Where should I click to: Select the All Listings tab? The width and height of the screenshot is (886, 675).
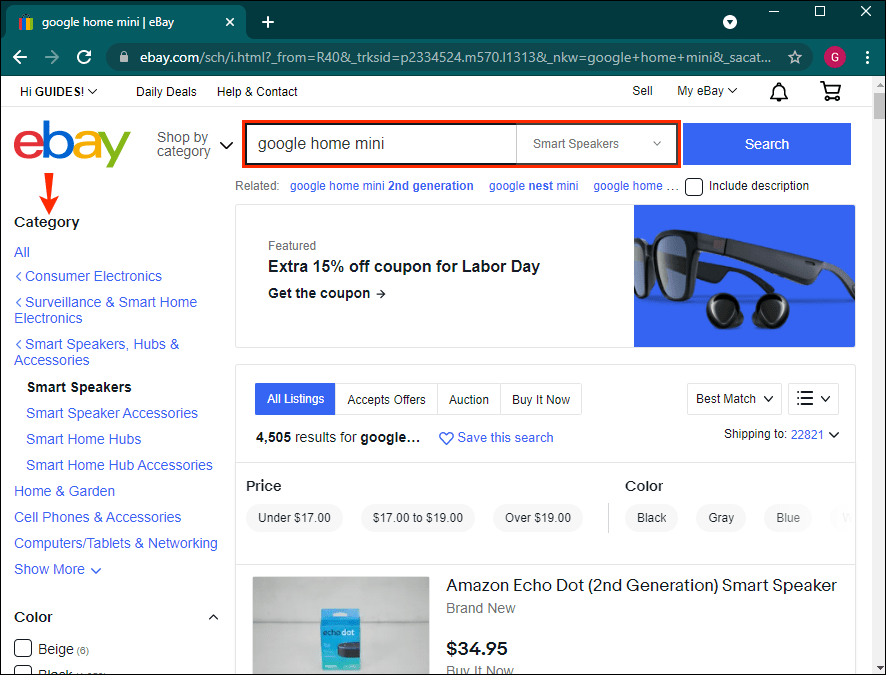295,399
